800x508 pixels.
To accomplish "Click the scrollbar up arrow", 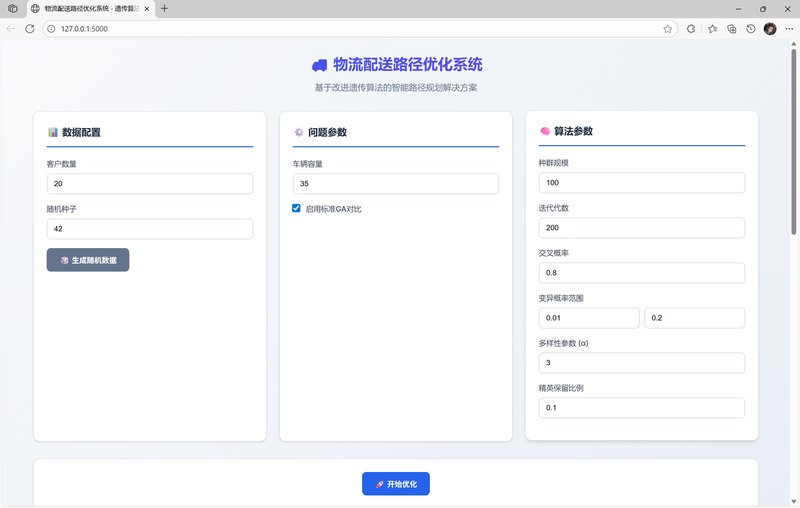I will [793, 44].
